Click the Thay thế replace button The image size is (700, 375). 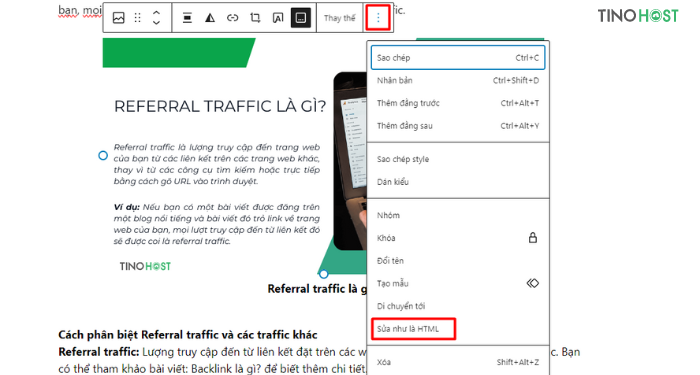coord(340,18)
